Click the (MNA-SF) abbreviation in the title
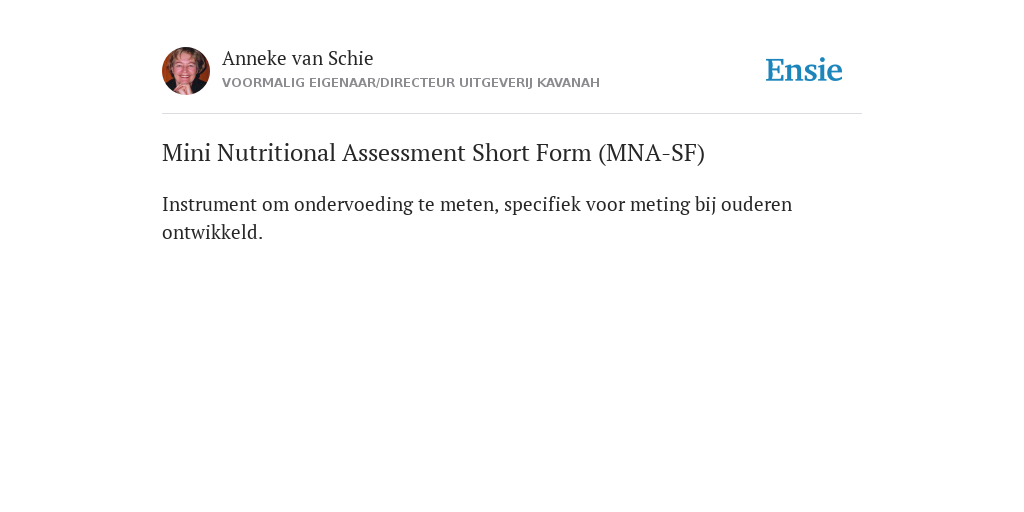The image size is (1024, 512). point(651,153)
